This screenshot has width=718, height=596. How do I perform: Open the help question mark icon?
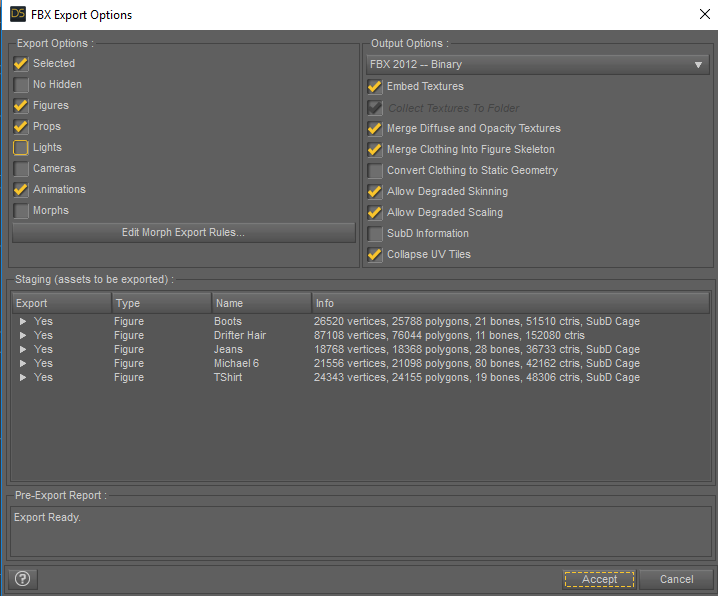[x=22, y=579]
